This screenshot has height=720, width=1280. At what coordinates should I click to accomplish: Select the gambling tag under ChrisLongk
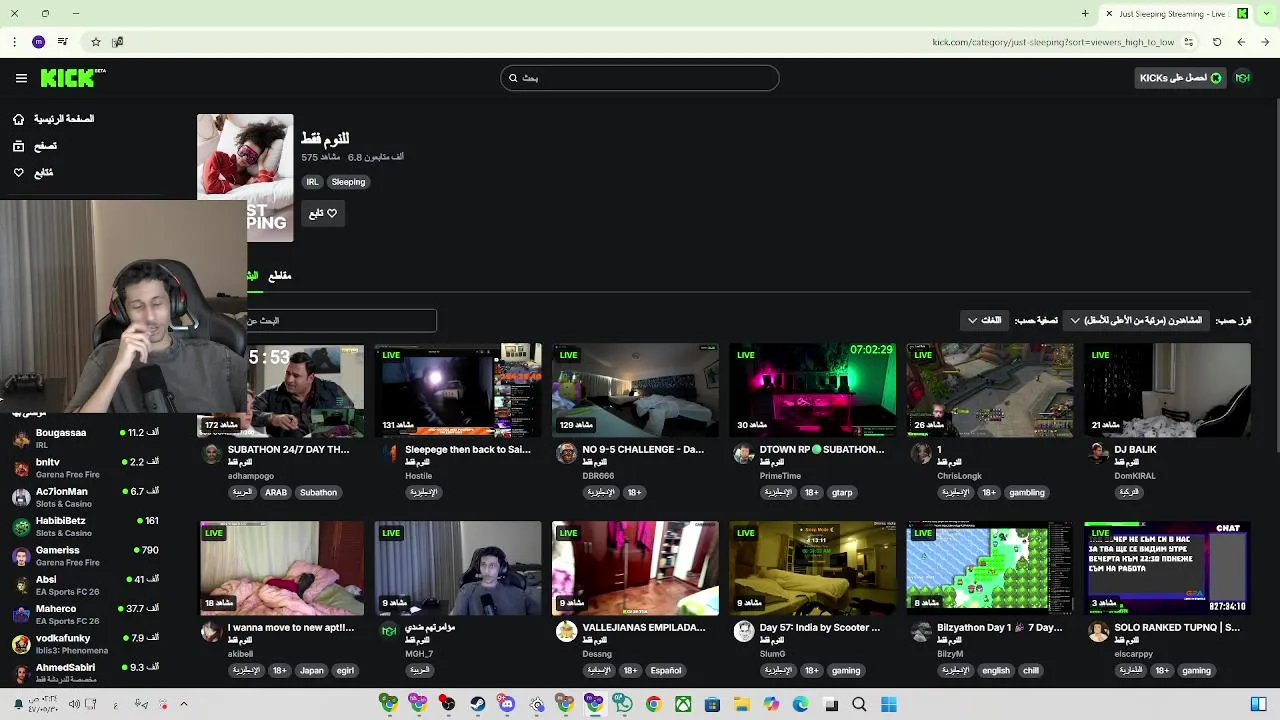pos(1027,493)
